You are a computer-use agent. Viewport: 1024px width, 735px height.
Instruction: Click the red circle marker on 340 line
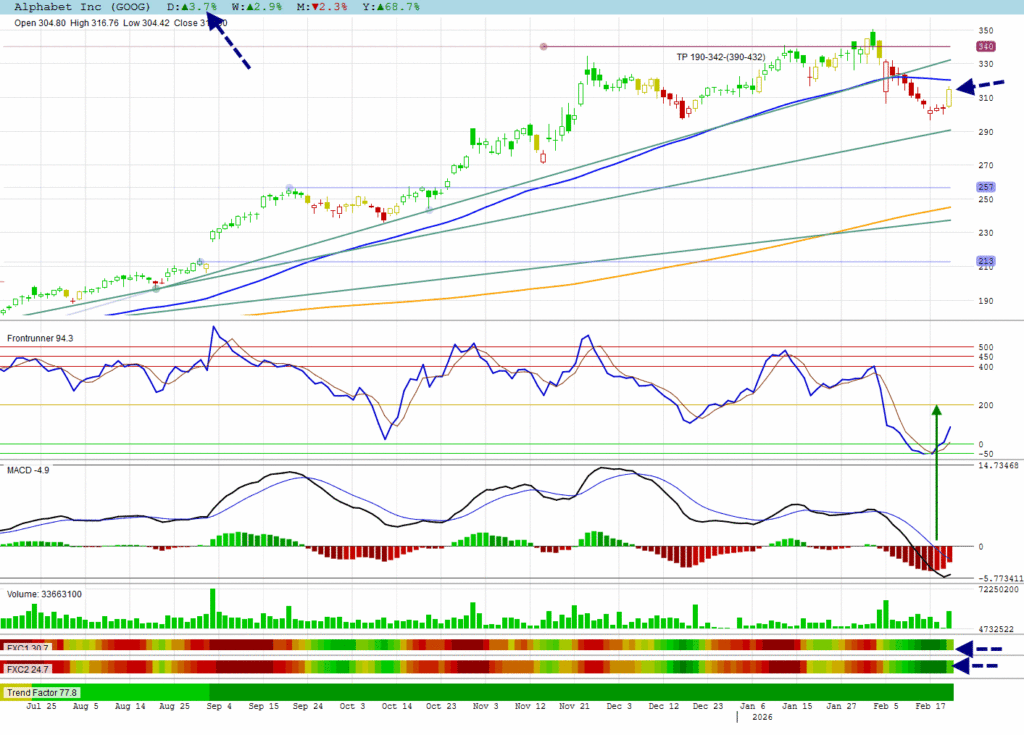(x=544, y=46)
